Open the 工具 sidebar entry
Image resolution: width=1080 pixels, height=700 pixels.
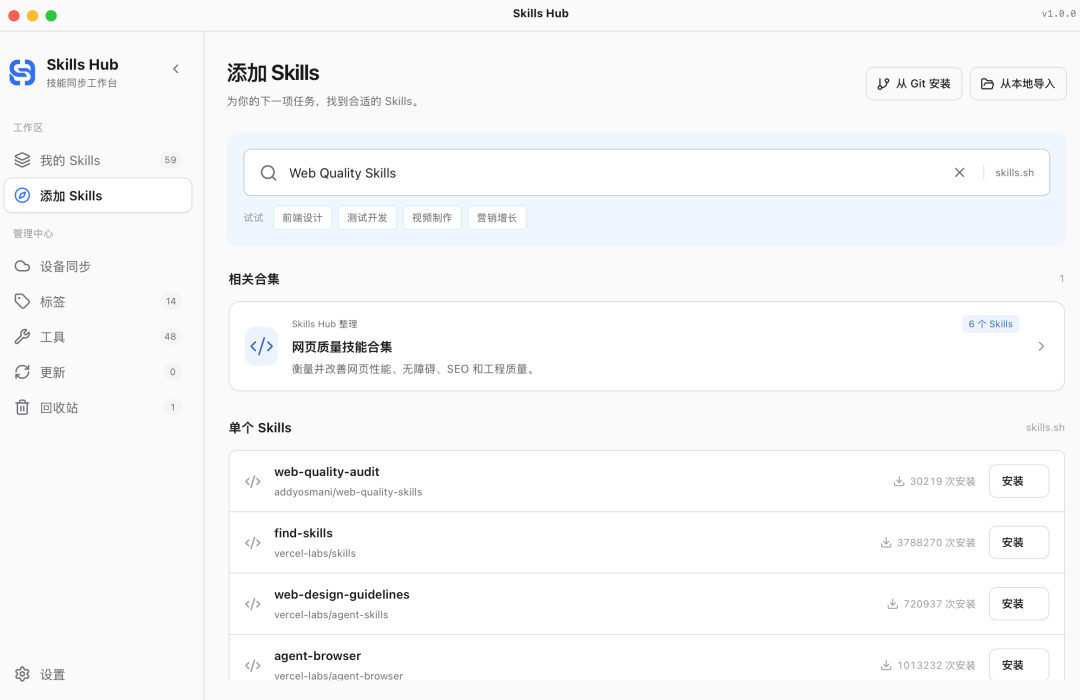[98, 337]
